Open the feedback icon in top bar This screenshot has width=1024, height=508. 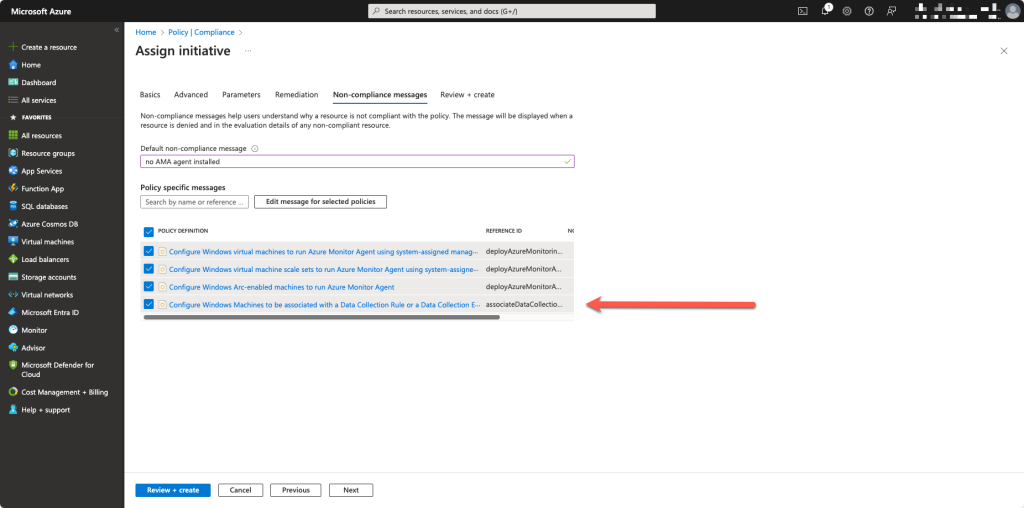pyautogui.click(x=891, y=11)
